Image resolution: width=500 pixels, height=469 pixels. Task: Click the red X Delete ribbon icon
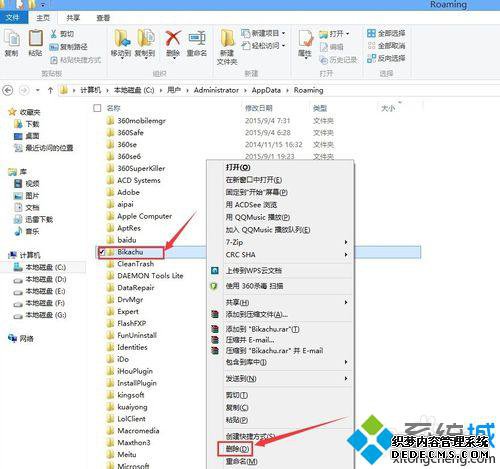click(x=173, y=38)
